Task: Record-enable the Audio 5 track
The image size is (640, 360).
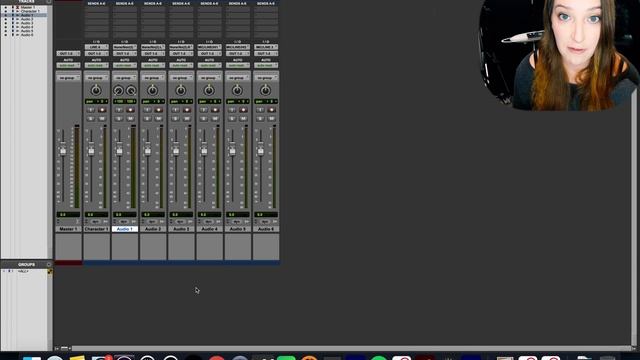Action: click(x=243, y=110)
